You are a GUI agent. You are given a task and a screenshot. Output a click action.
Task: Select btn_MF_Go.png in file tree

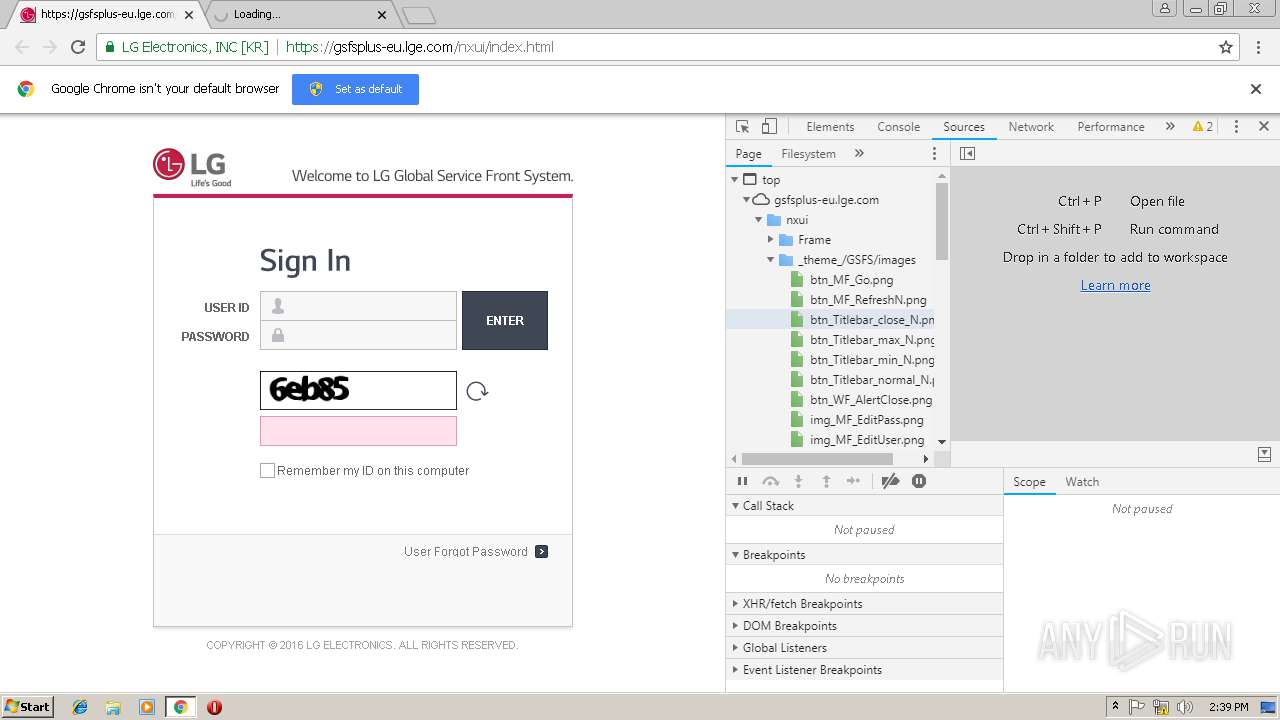(851, 280)
